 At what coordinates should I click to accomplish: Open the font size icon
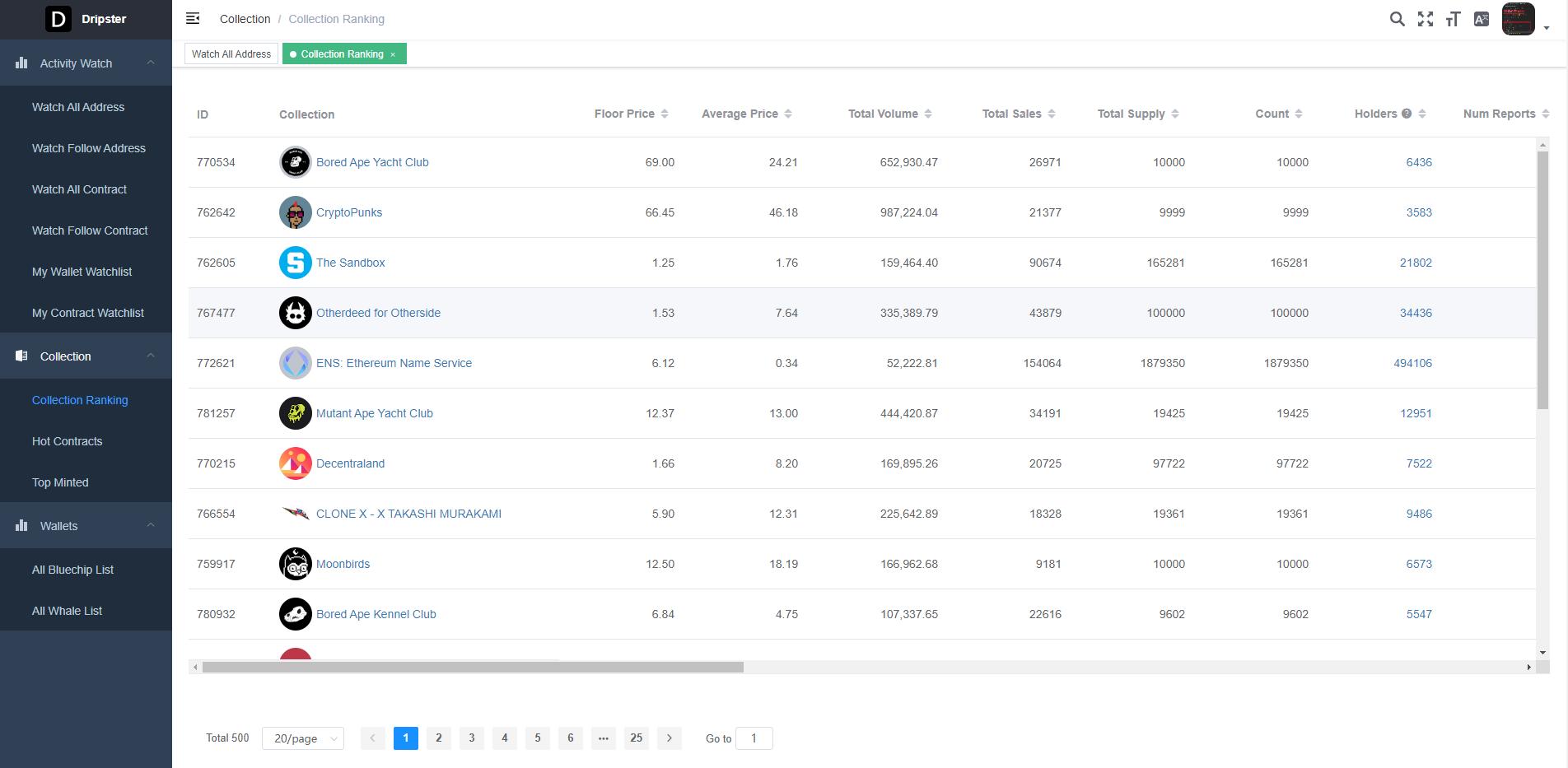(1454, 19)
